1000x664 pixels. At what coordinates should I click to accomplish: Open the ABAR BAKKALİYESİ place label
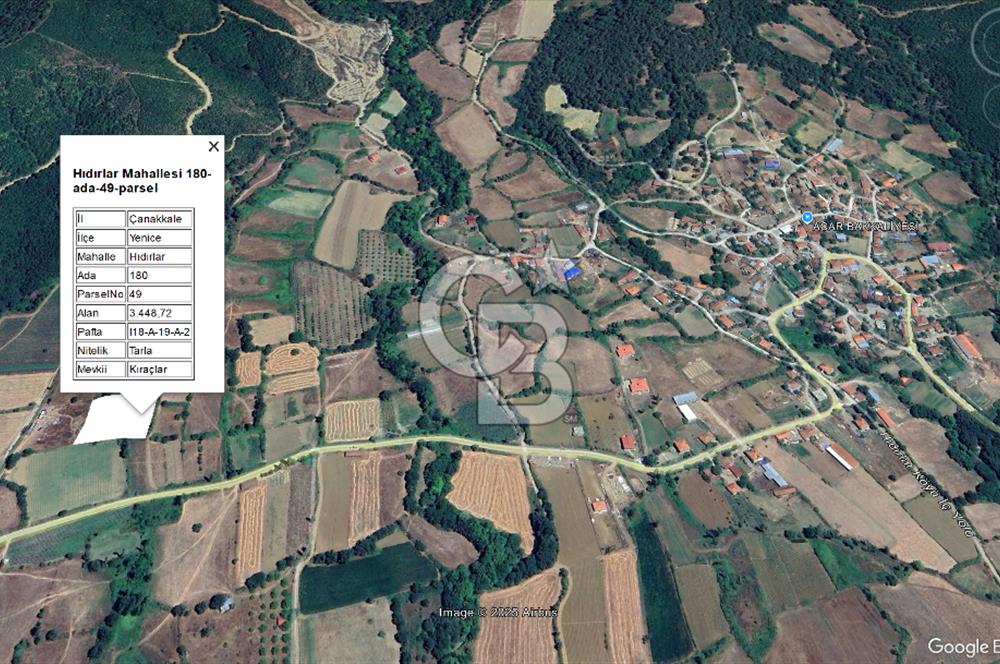pos(865,226)
